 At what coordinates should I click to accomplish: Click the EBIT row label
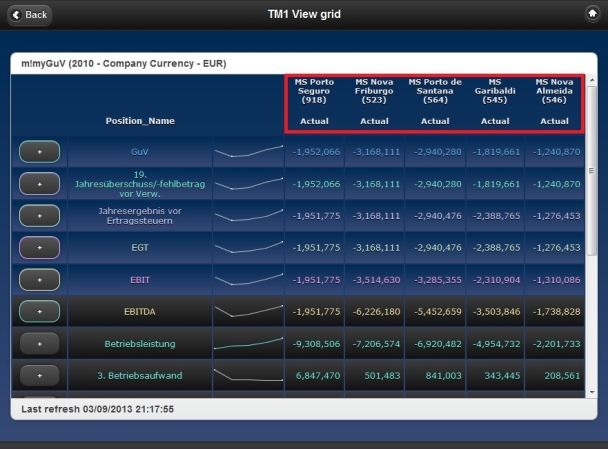coord(140,280)
